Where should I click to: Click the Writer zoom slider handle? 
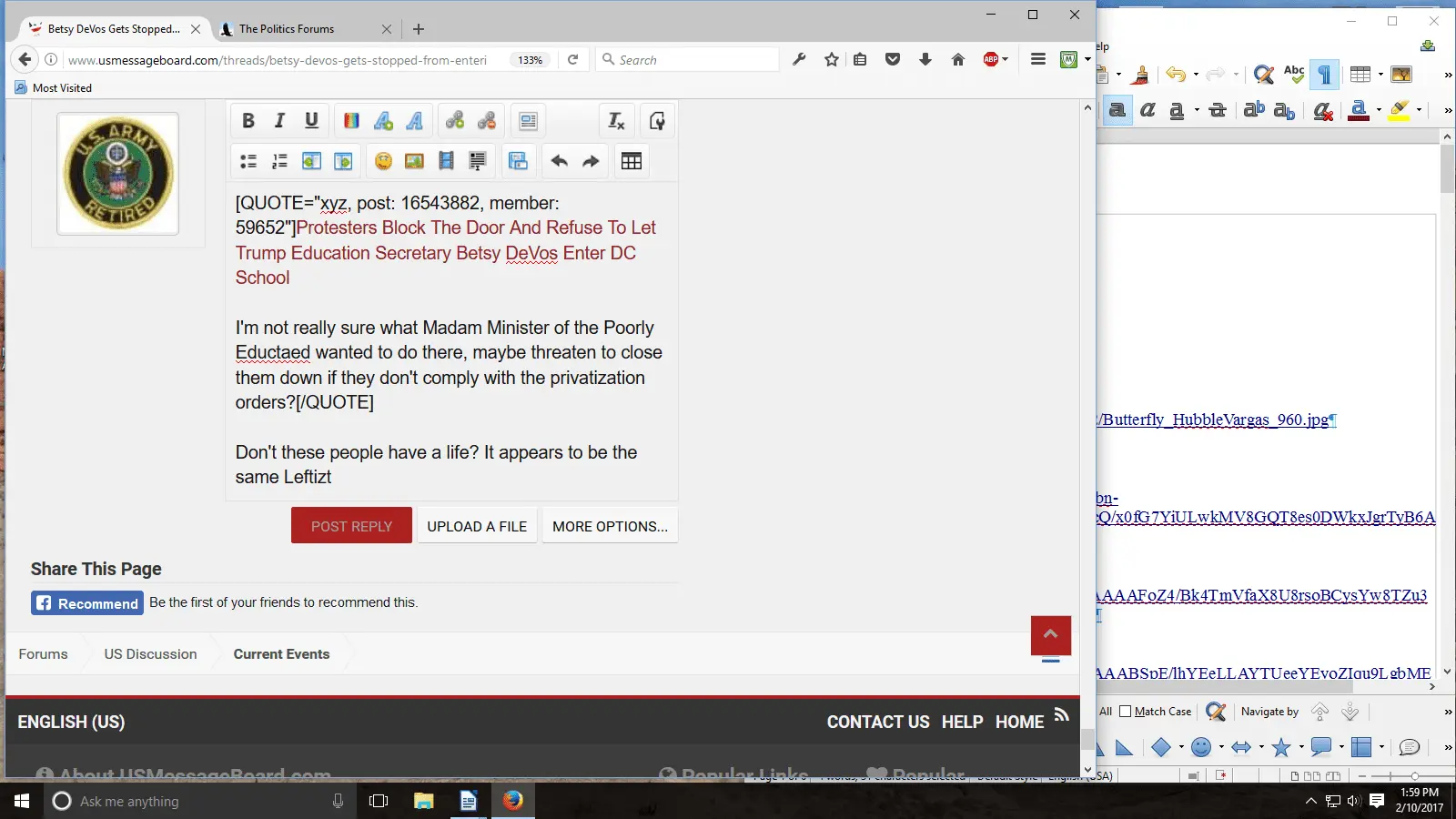click(1414, 776)
